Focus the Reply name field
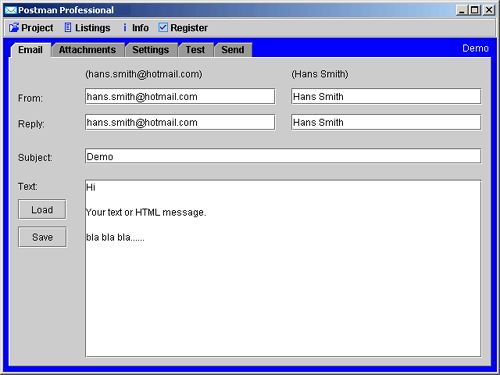This screenshot has height=375, width=500. tap(386, 122)
